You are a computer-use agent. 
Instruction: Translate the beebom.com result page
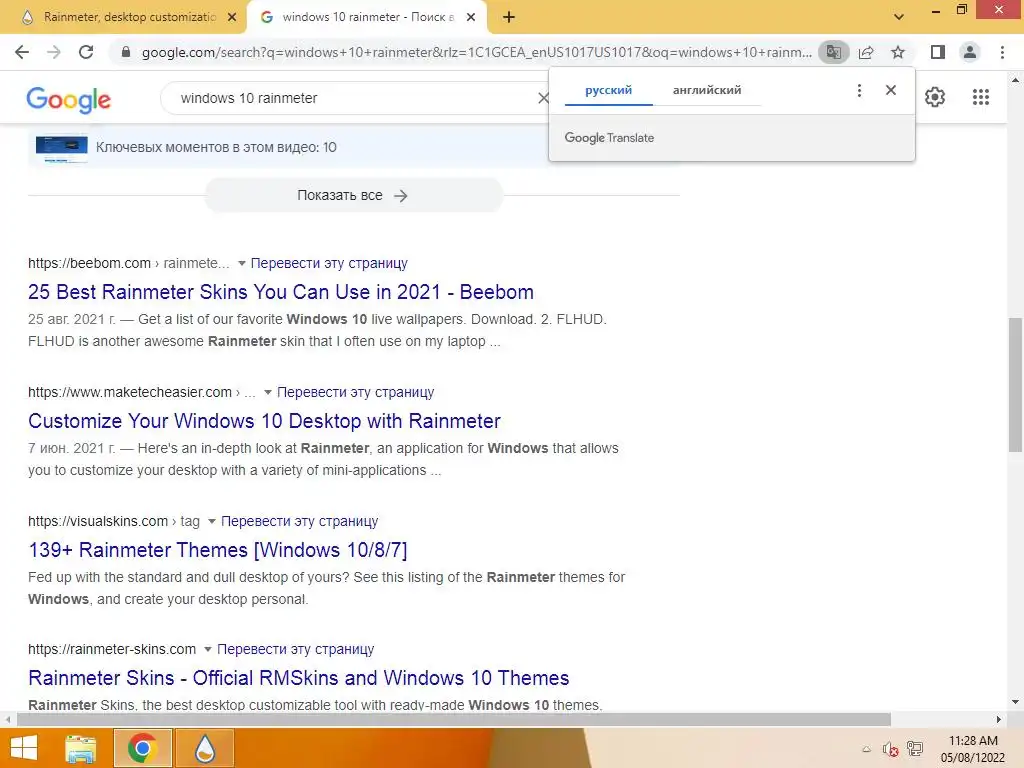[329, 263]
